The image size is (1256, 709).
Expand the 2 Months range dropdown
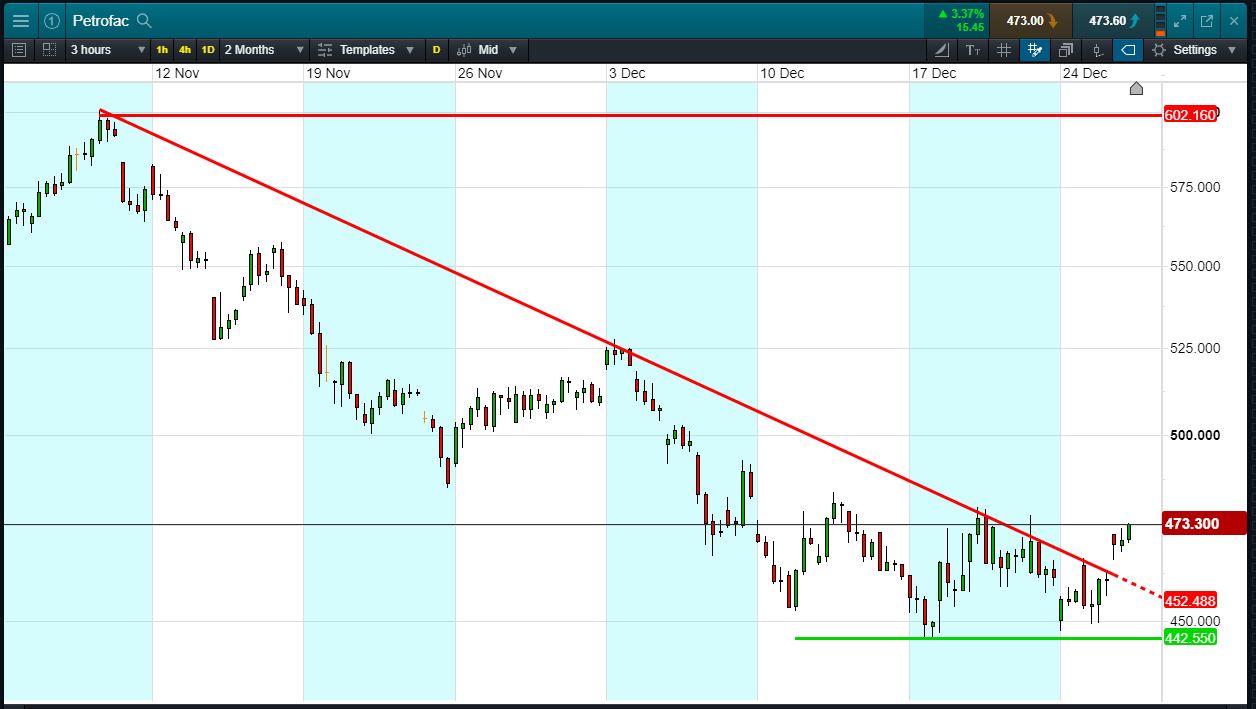[x=264, y=49]
